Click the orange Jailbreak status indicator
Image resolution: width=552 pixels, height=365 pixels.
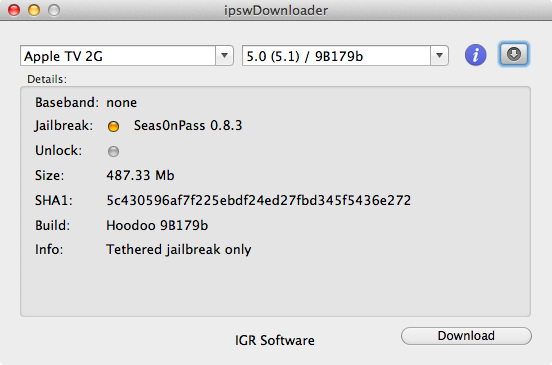point(113,126)
